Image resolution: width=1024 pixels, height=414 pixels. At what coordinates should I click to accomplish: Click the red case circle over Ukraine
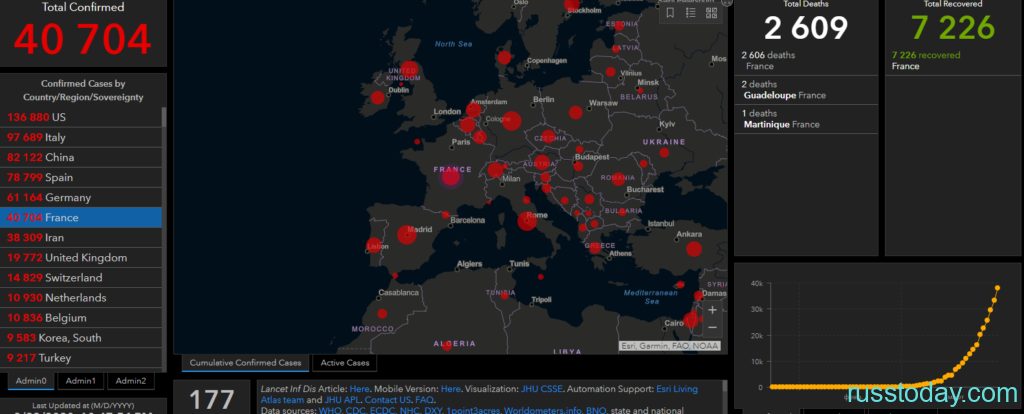coord(664,152)
